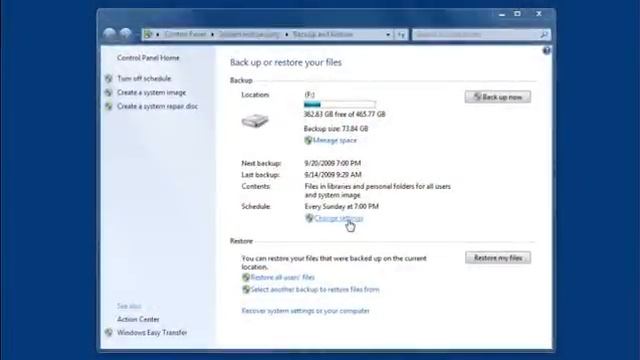Image resolution: width=640 pixels, height=360 pixels.
Task: Click Change settings link
Action: coord(339,218)
